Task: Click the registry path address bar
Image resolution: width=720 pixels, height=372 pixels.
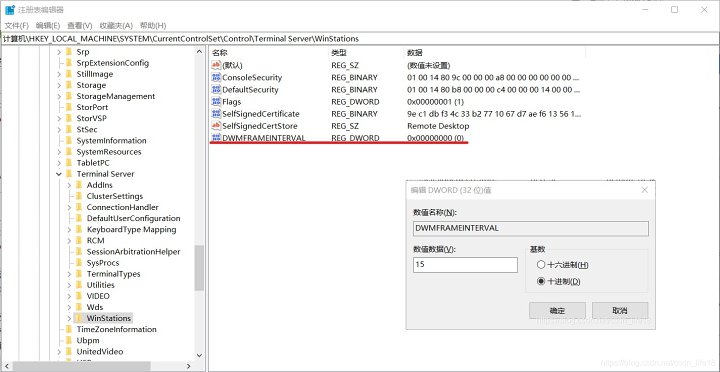Action: 360,39
